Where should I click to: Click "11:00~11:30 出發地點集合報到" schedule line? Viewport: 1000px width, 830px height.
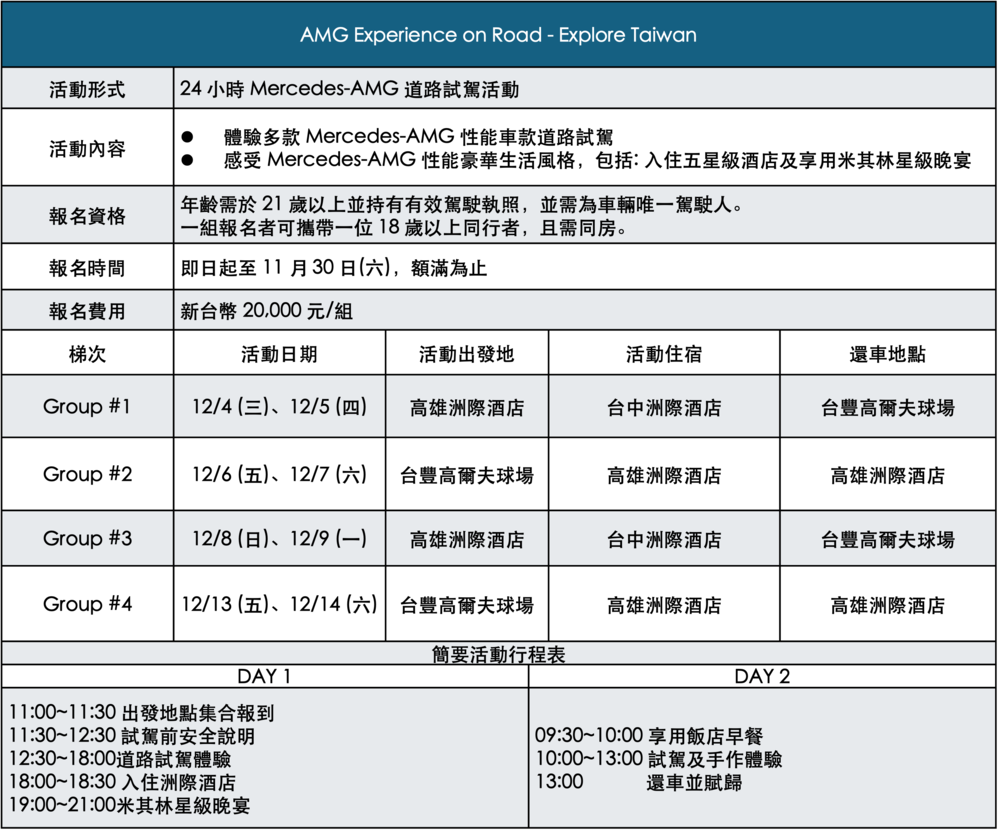pyautogui.click(x=142, y=713)
